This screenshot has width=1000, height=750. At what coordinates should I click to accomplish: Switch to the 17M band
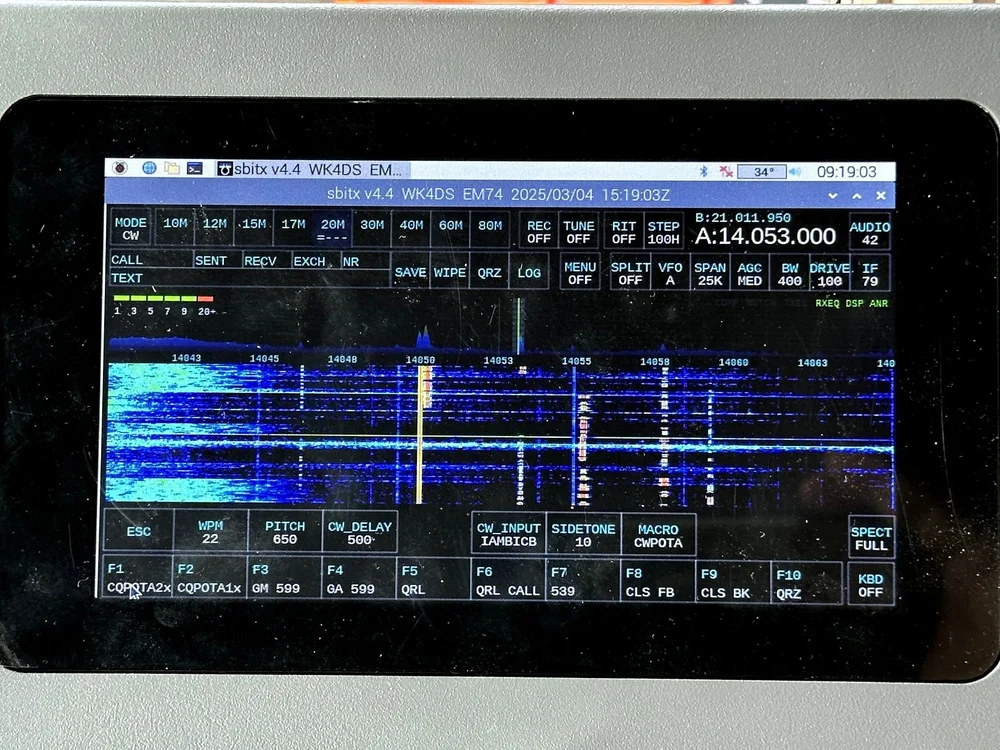pos(293,228)
